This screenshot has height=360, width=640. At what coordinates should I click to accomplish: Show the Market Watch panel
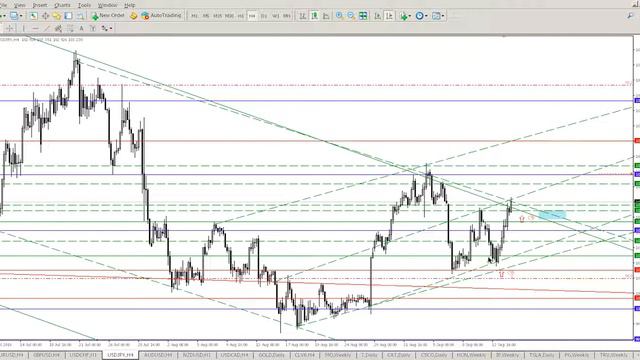pos(33,16)
